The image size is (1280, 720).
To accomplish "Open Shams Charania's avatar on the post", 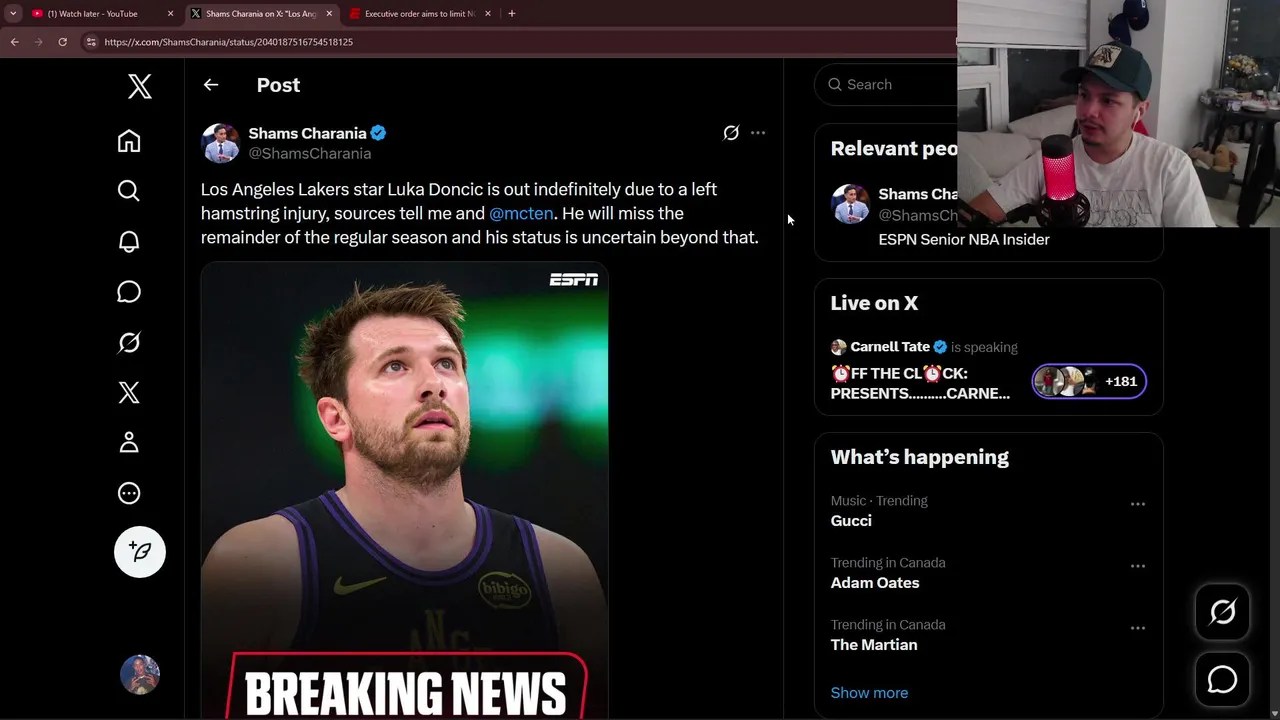I will [x=220, y=143].
